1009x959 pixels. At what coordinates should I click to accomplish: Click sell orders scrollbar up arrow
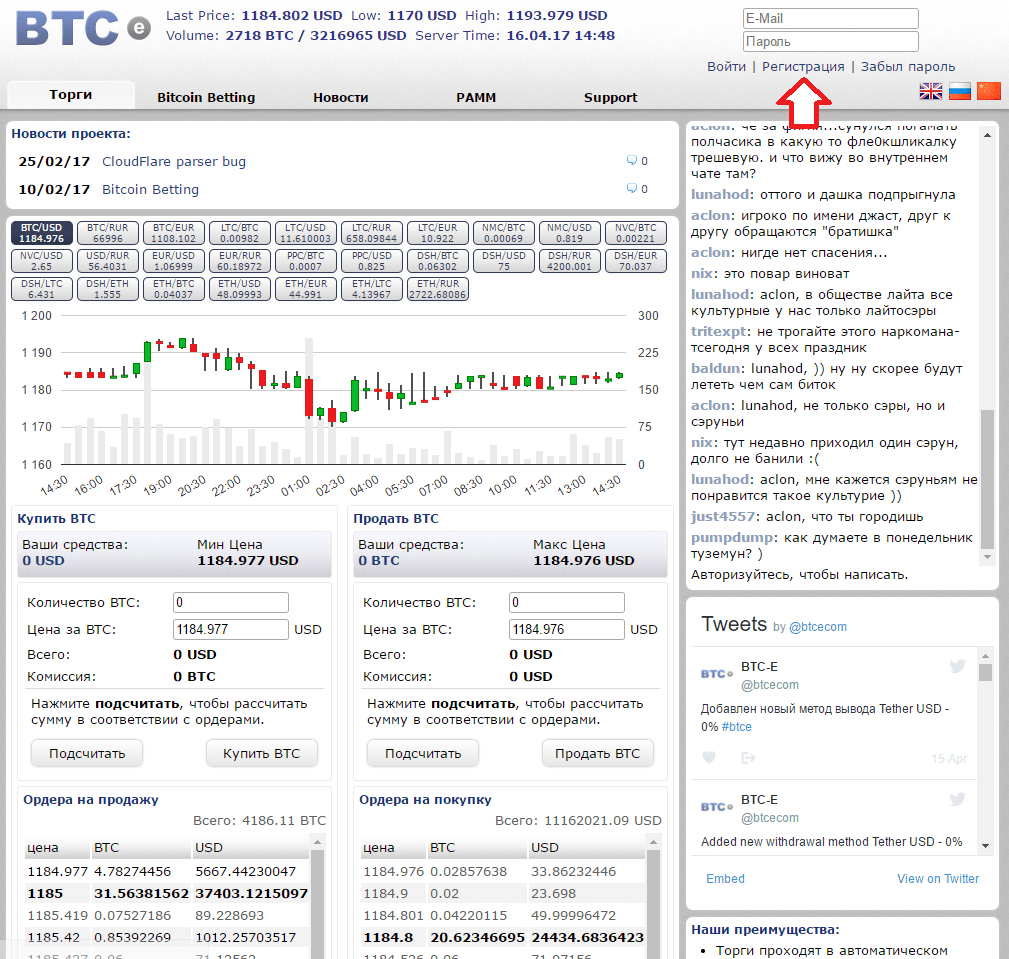pyautogui.click(x=317, y=841)
